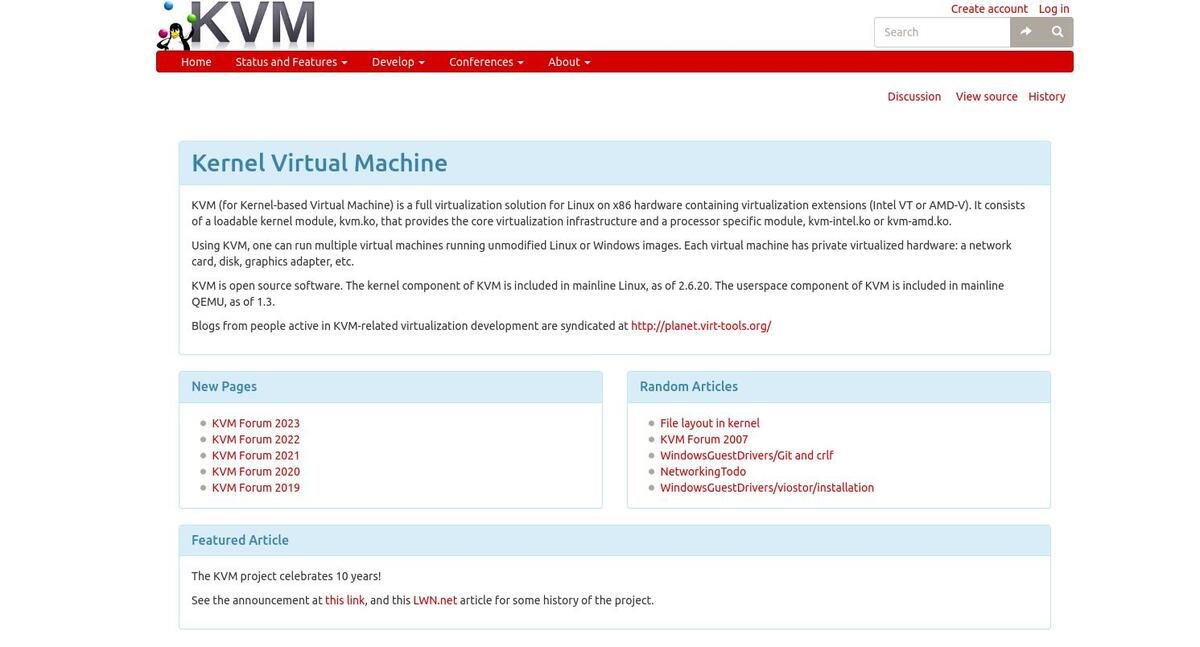Click the Log in link
The height and width of the screenshot is (647, 1200).
1054,7
